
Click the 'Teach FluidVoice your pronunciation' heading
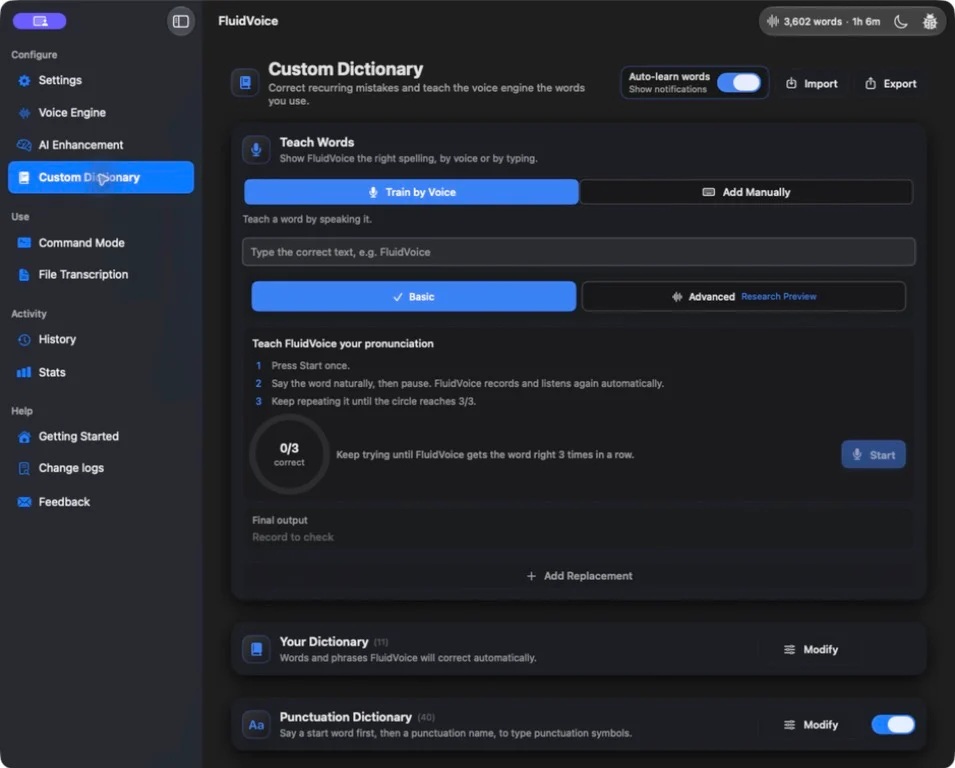(343, 343)
